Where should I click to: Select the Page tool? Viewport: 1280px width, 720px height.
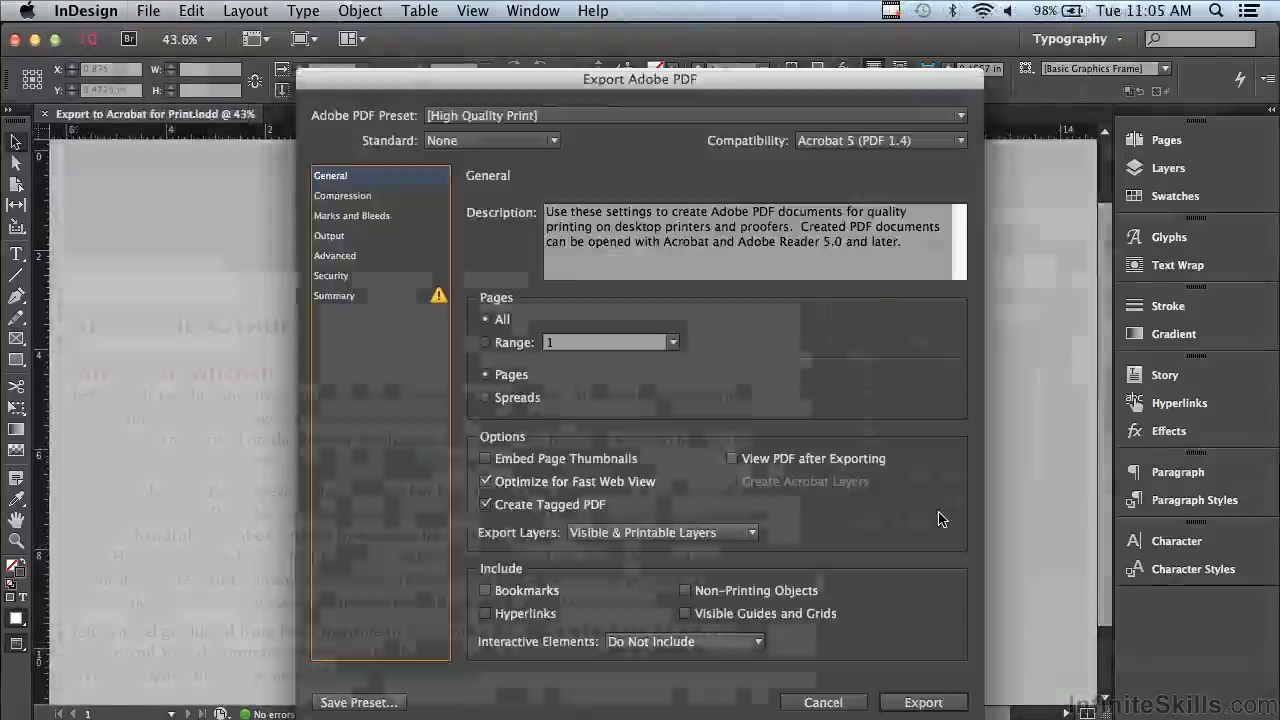click(x=16, y=185)
